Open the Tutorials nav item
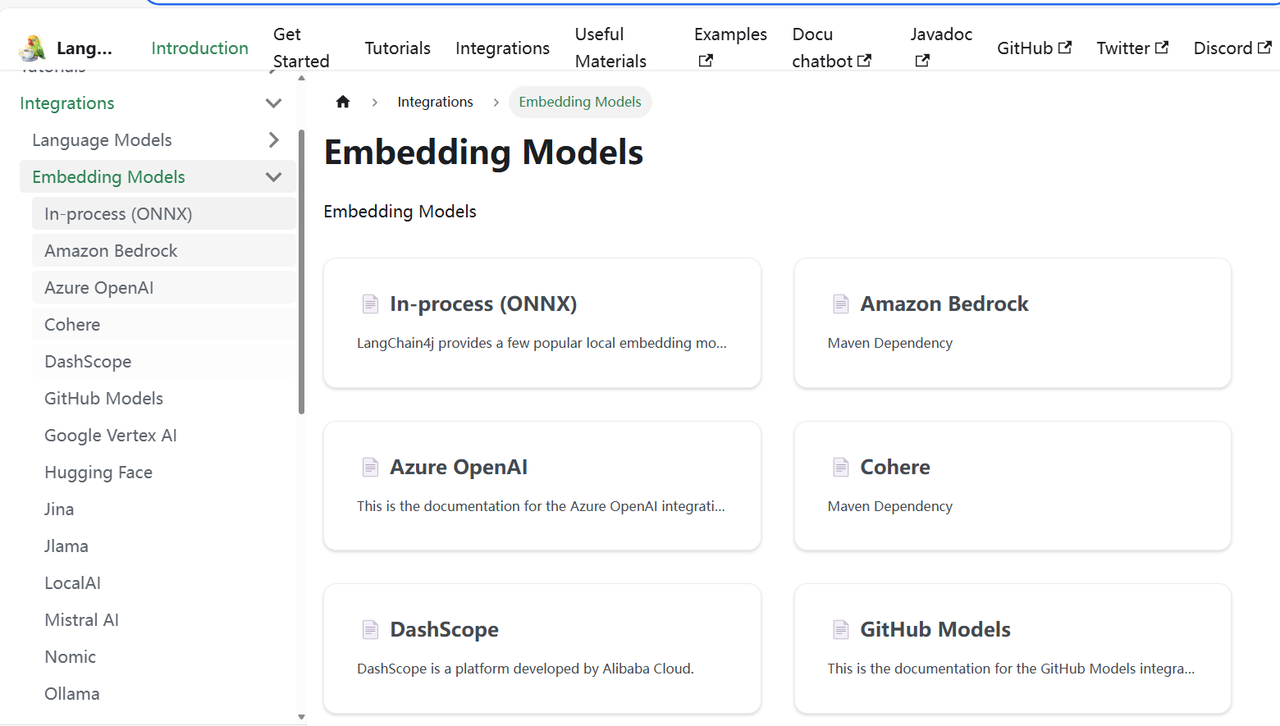The image size is (1280, 726). 397,48
